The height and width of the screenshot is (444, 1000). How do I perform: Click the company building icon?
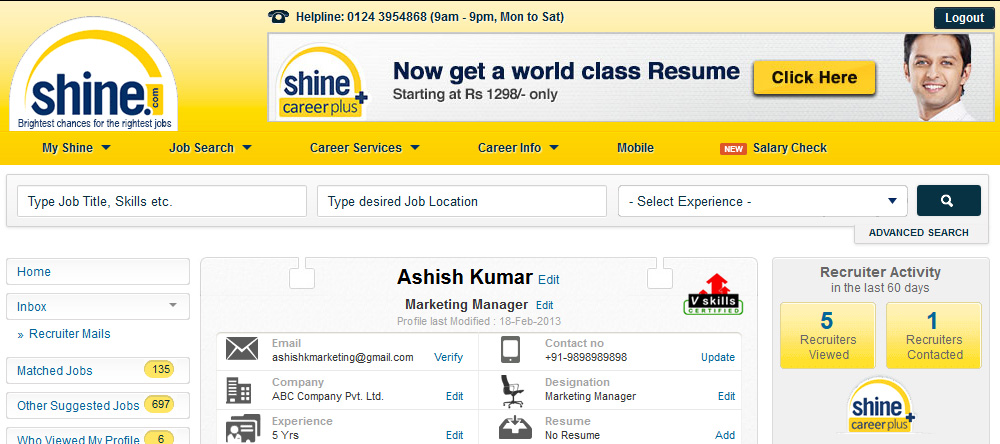239,390
